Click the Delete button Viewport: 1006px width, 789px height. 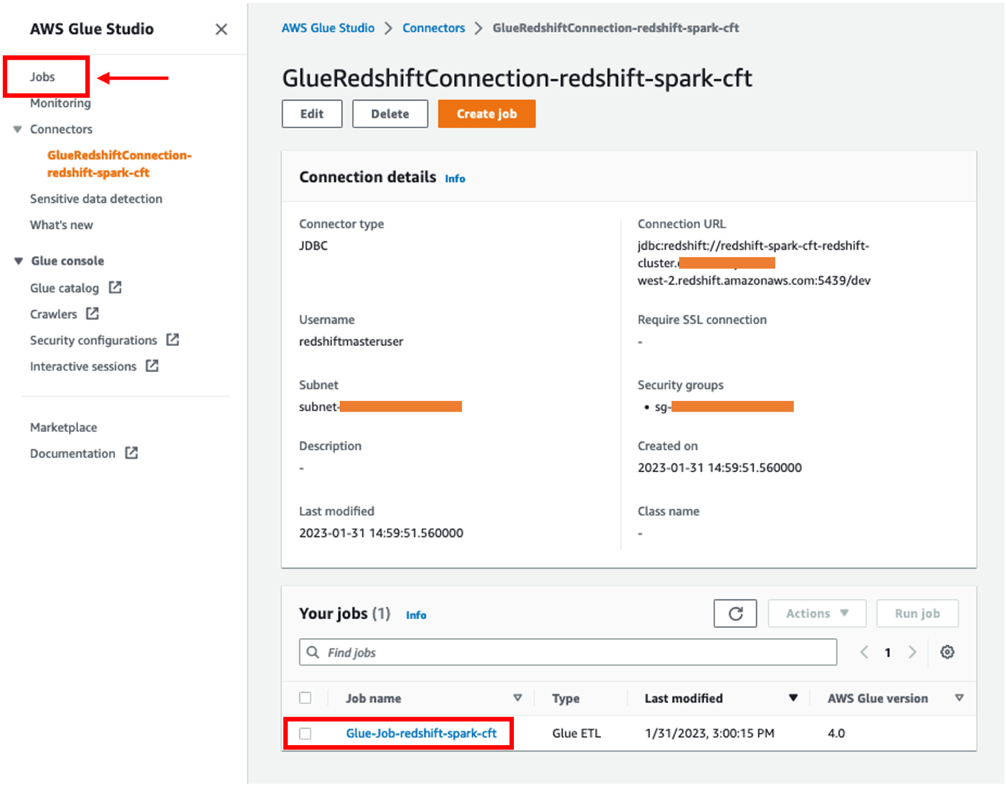(x=390, y=114)
